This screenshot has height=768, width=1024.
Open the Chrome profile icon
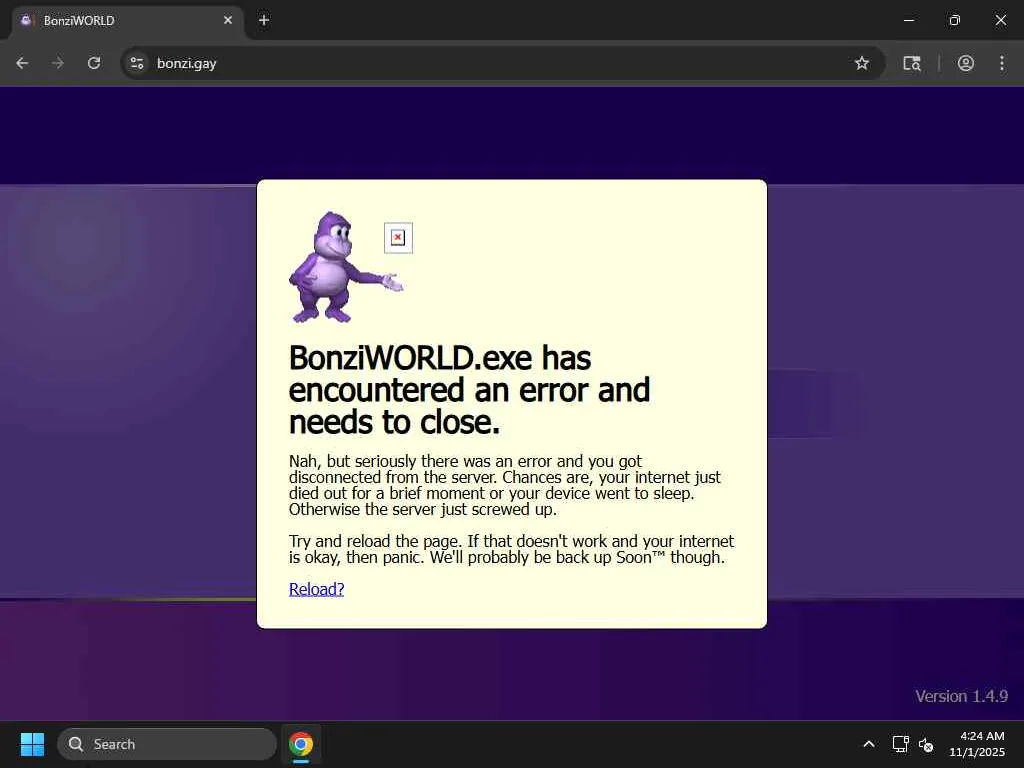(966, 63)
